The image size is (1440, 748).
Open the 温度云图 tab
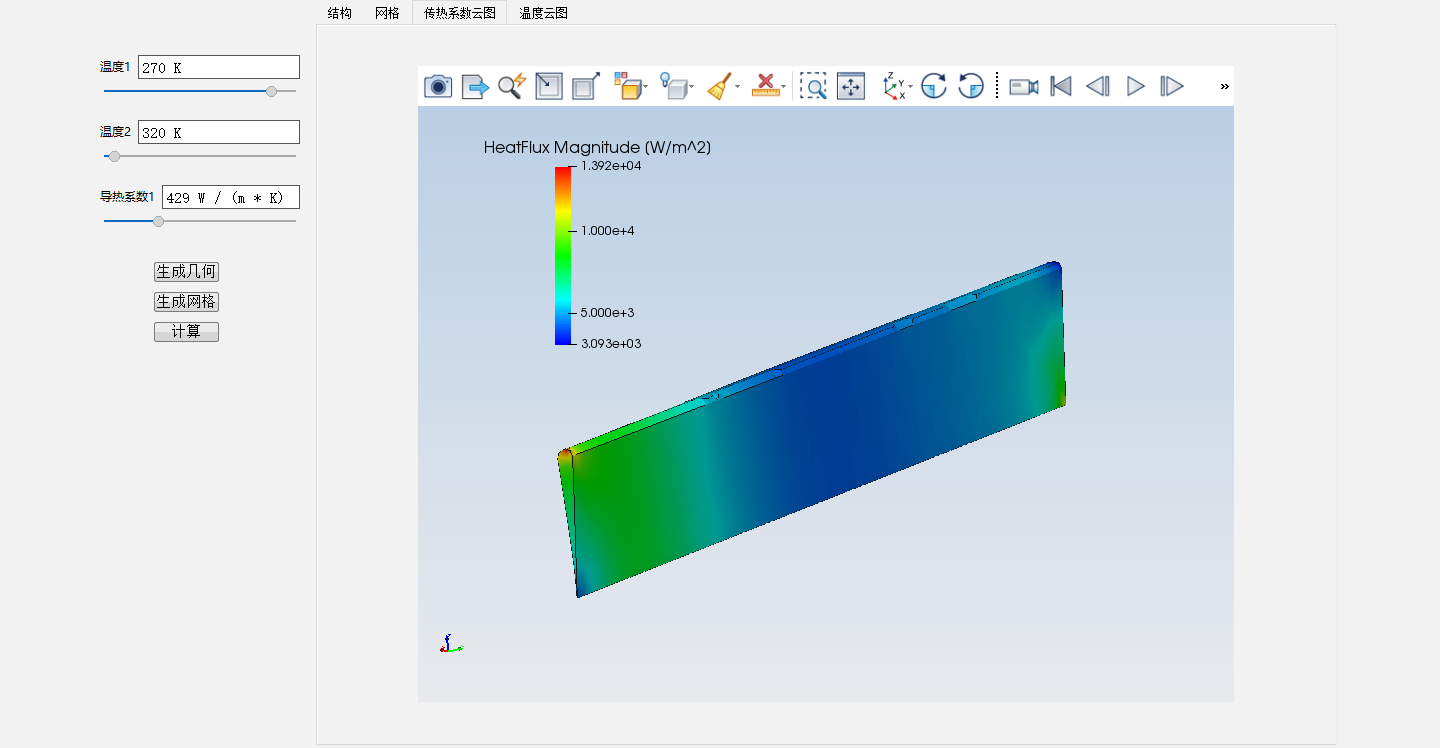pyautogui.click(x=543, y=13)
